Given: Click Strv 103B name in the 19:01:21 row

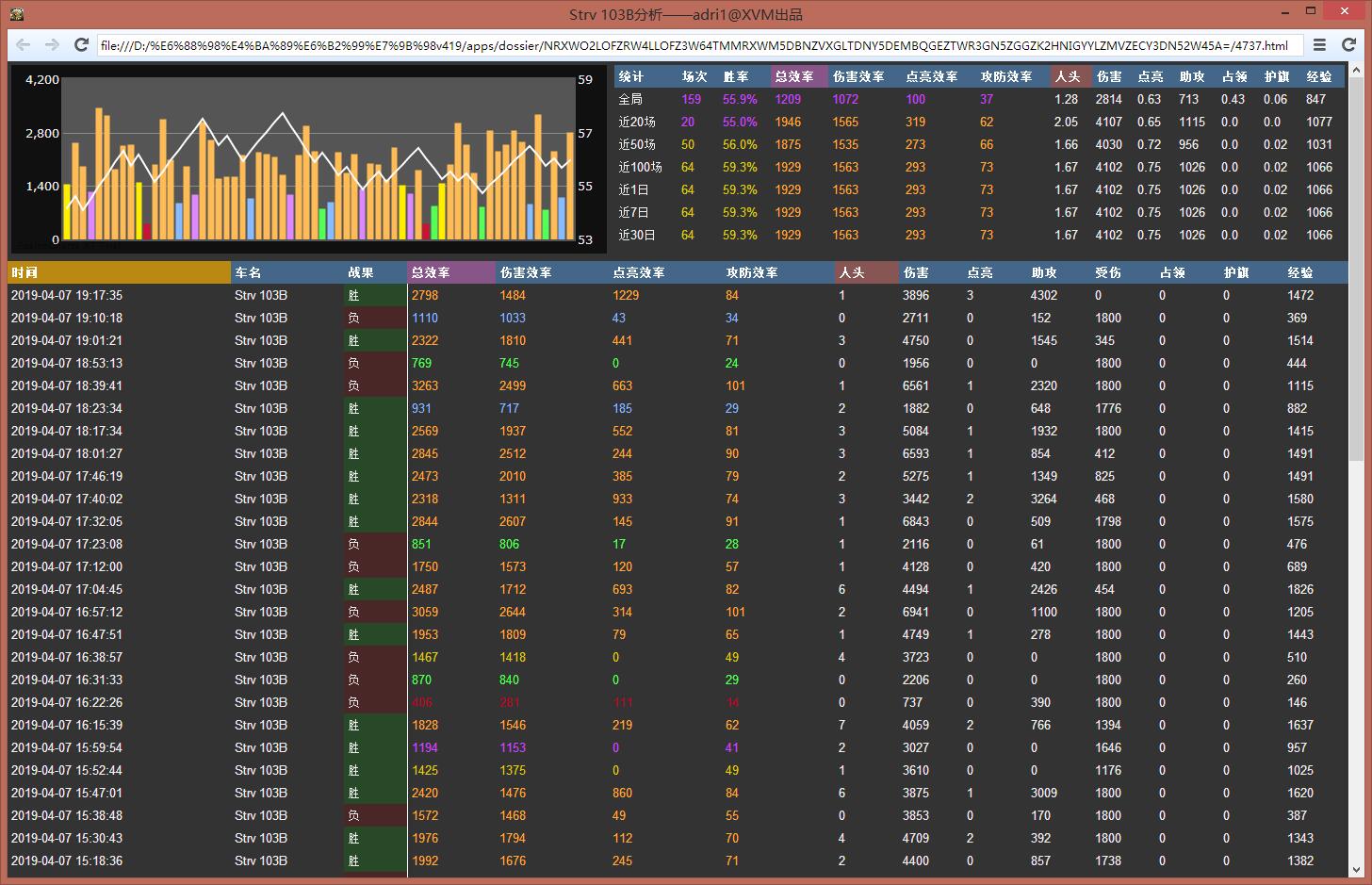Looking at the screenshot, I should (x=261, y=340).
